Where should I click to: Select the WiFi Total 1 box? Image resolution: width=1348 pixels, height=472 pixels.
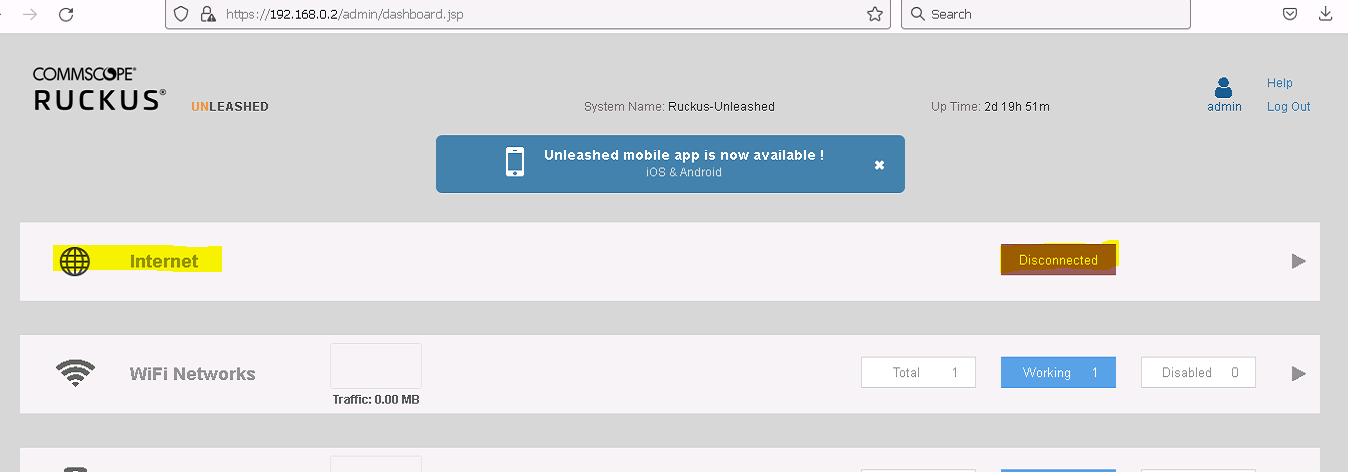pos(918,373)
